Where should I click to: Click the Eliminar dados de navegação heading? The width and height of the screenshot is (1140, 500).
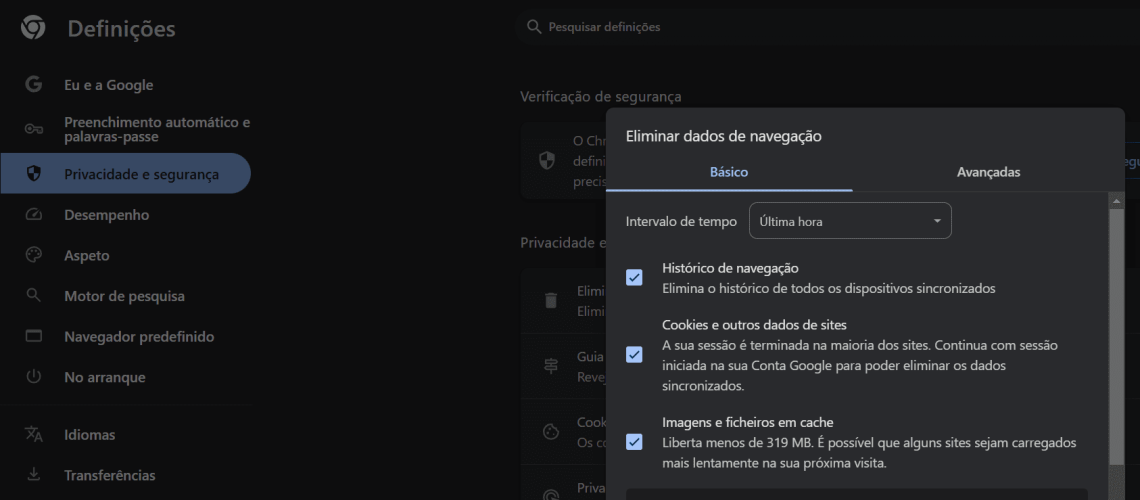(x=723, y=136)
